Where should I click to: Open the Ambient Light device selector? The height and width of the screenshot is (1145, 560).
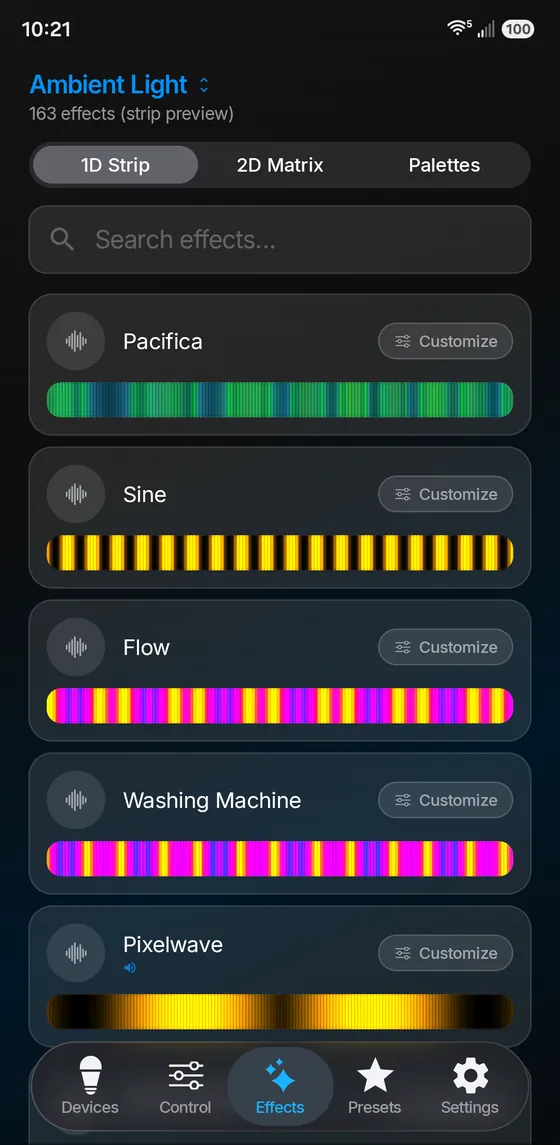click(119, 85)
